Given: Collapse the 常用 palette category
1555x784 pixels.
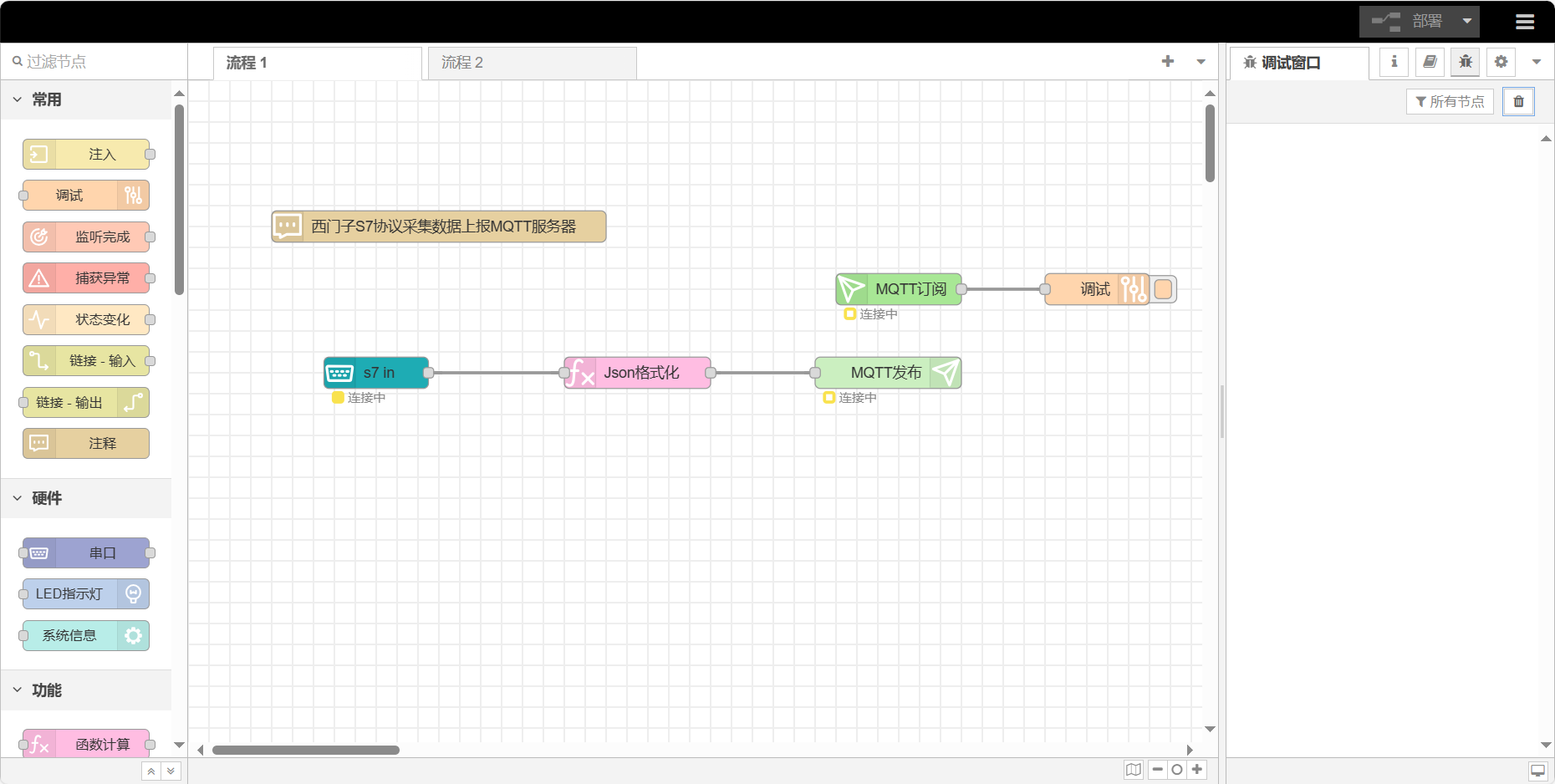Looking at the screenshot, I should click(18, 99).
